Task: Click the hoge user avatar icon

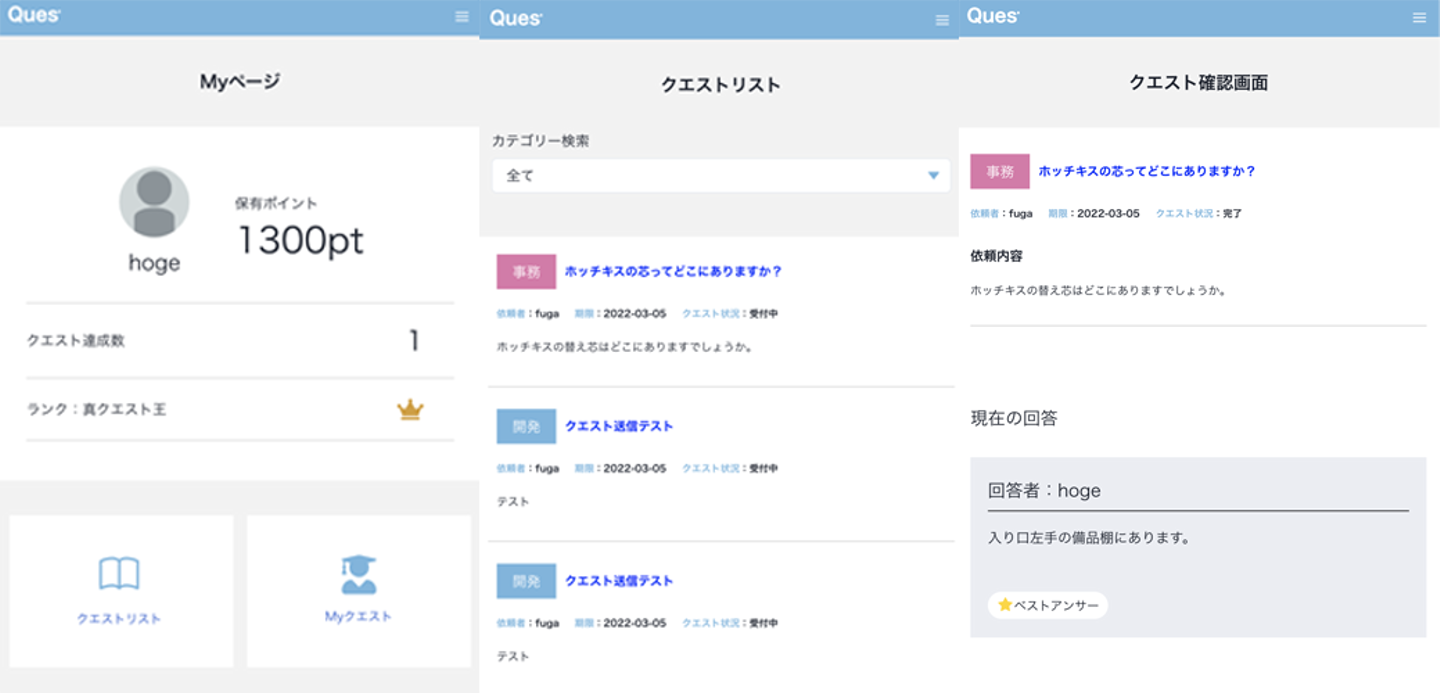Action: click(x=154, y=203)
